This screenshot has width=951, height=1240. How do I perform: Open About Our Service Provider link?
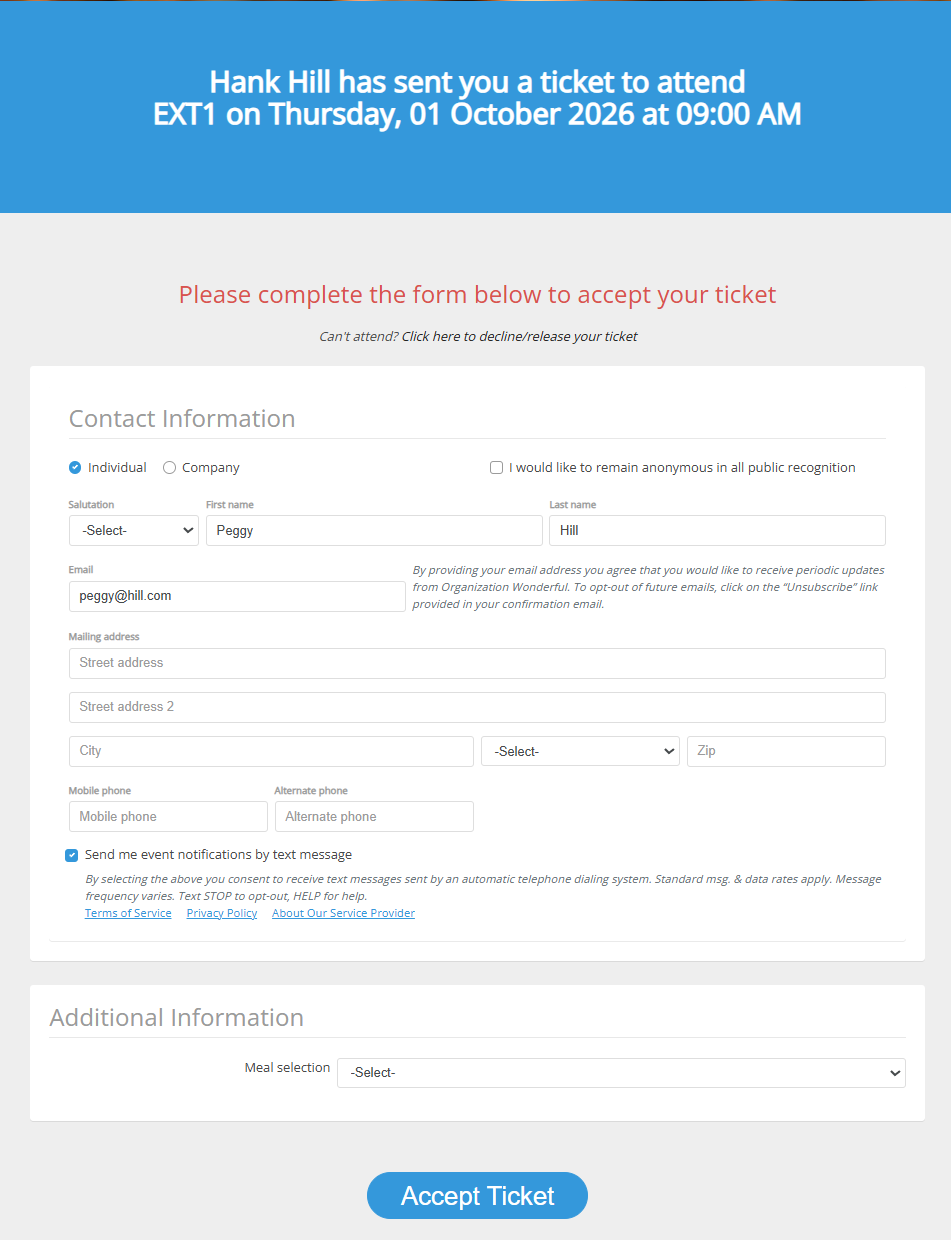tap(343, 913)
